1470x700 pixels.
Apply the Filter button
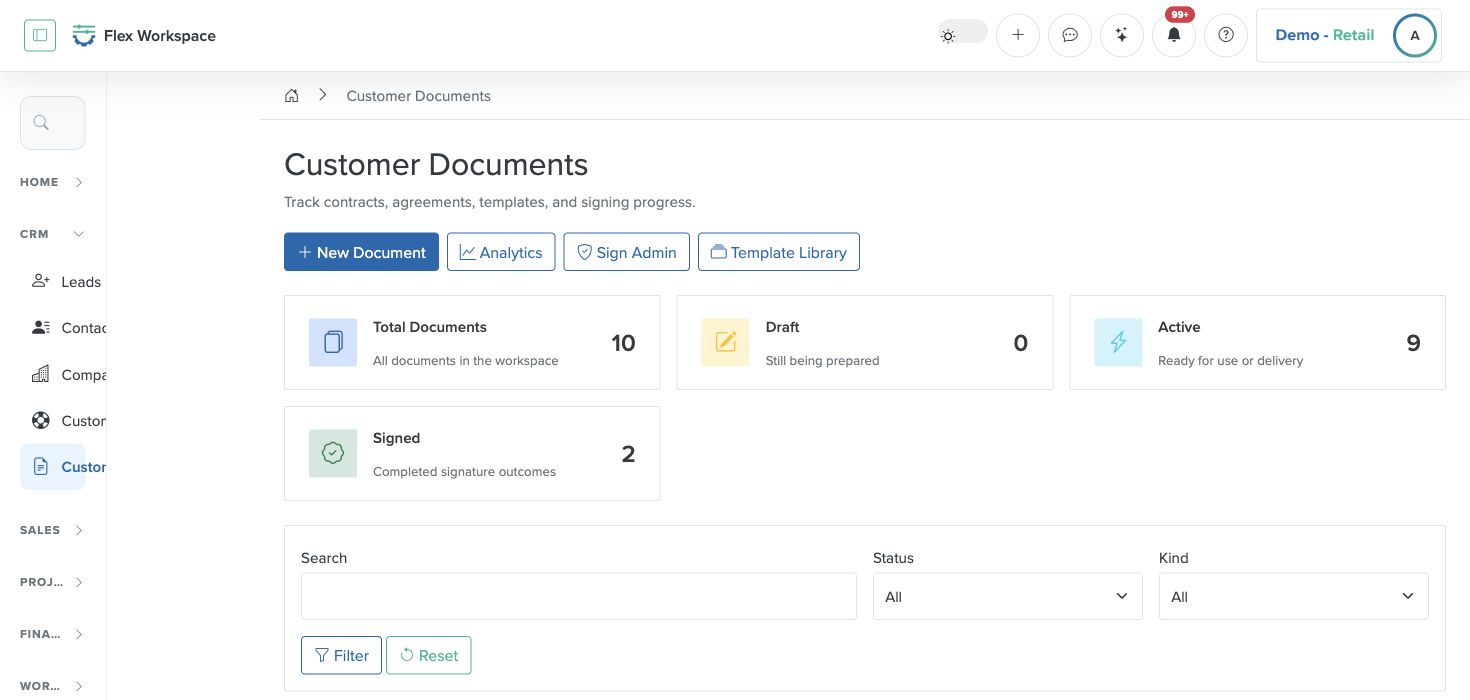pyautogui.click(x=341, y=655)
